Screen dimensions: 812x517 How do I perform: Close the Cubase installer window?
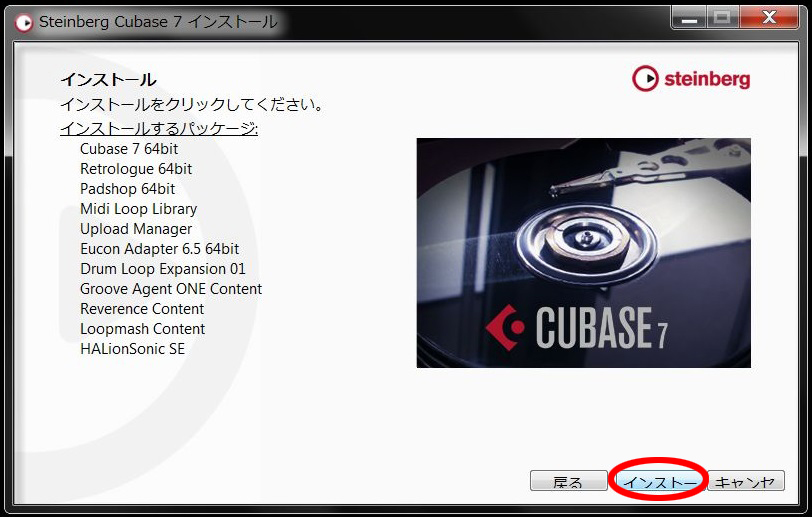coord(769,19)
